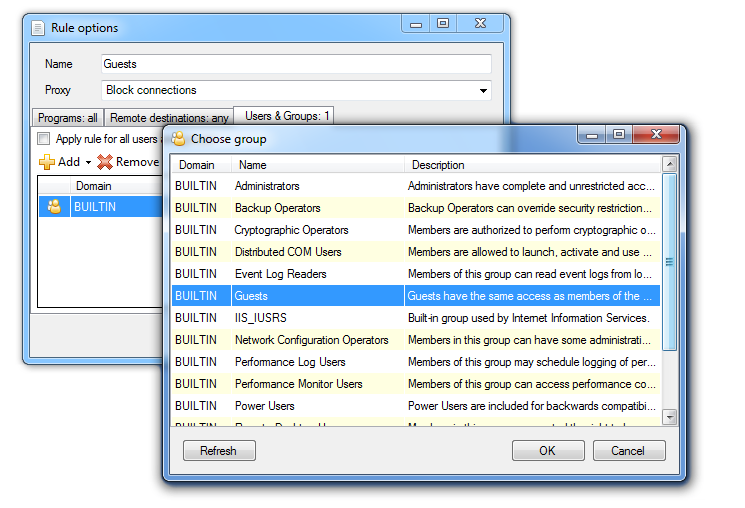Click the red X Remove icon
The width and height of the screenshot is (745, 508).
105,162
